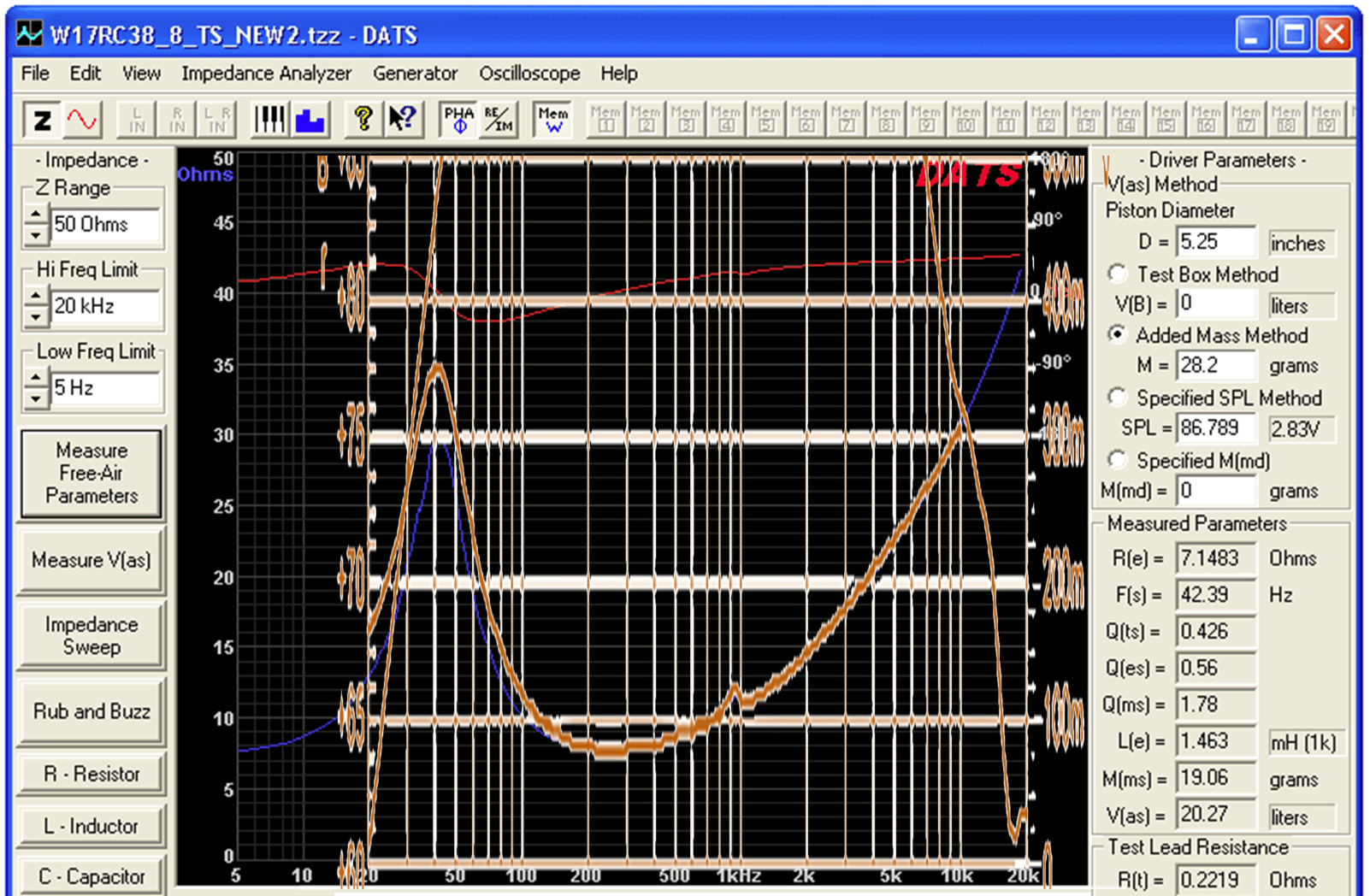Open the Edit menu
The height and width of the screenshot is (896, 1370).
(x=86, y=74)
